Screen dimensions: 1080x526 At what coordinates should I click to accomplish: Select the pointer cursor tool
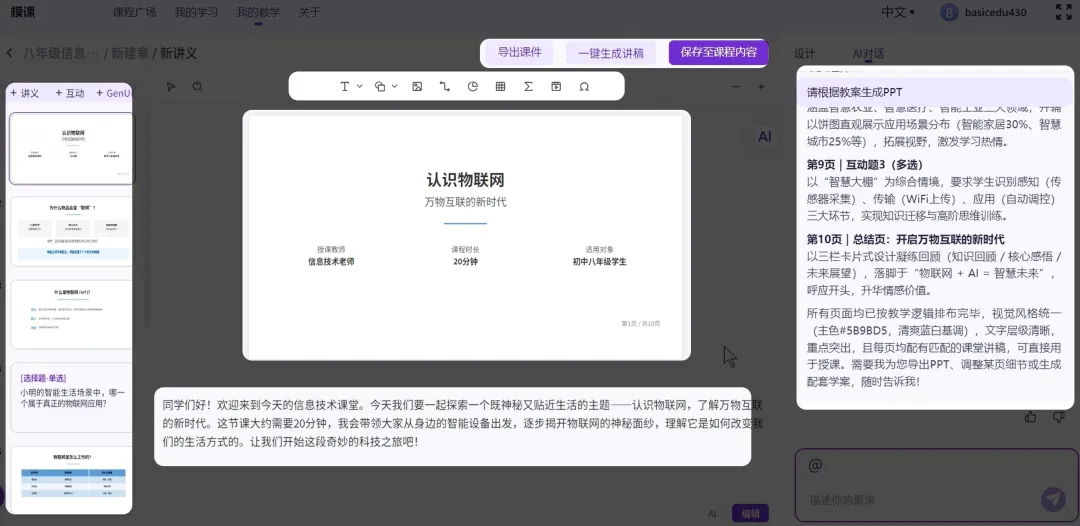(171, 86)
